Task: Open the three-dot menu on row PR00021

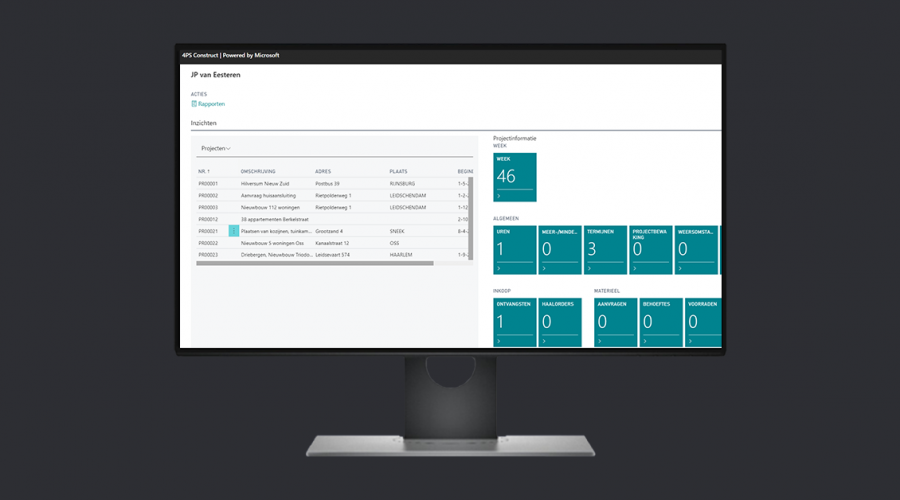Action: tap(234, 231)
